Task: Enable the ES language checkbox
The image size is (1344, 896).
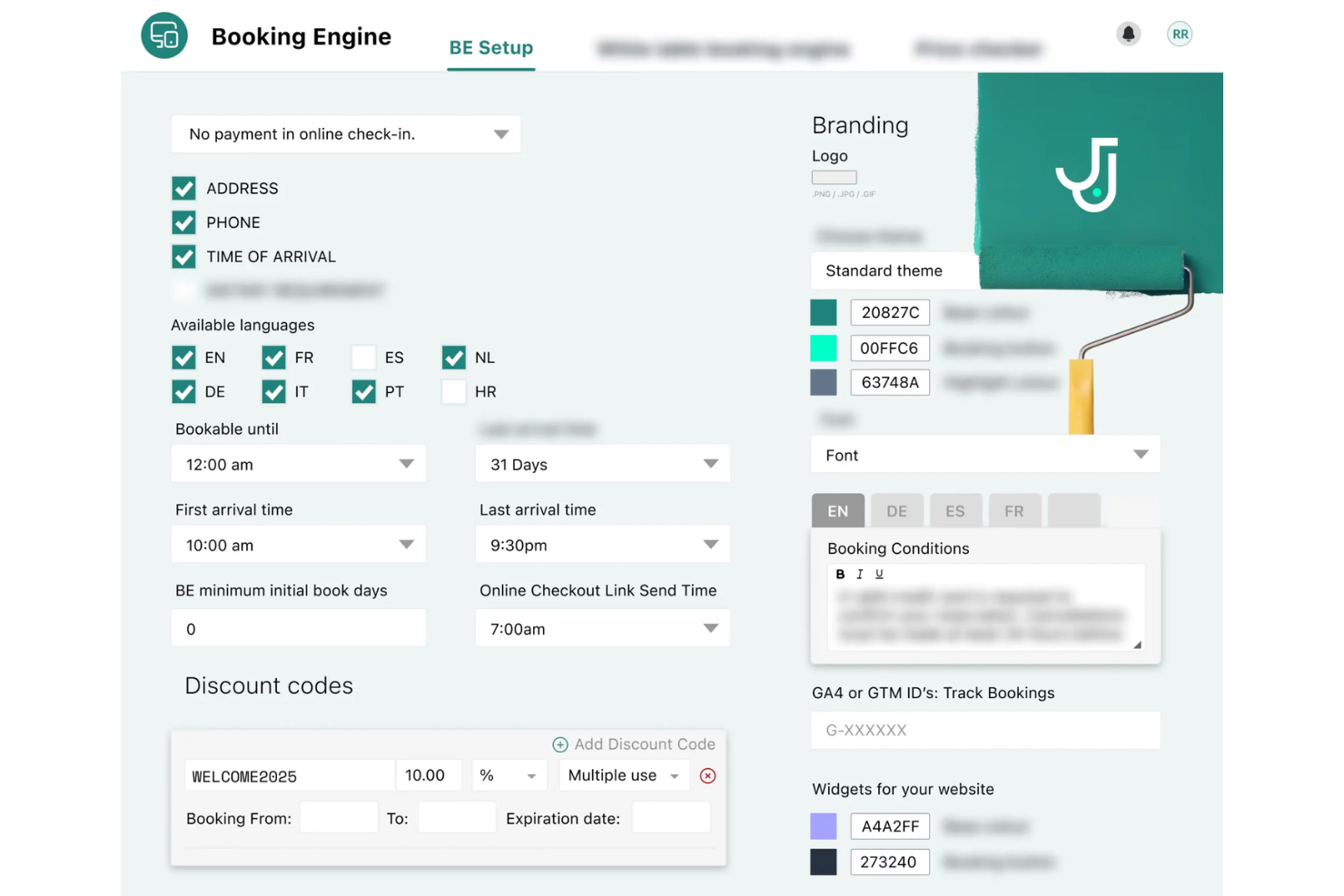Action: pyautogui.click(x=363, y=357)
